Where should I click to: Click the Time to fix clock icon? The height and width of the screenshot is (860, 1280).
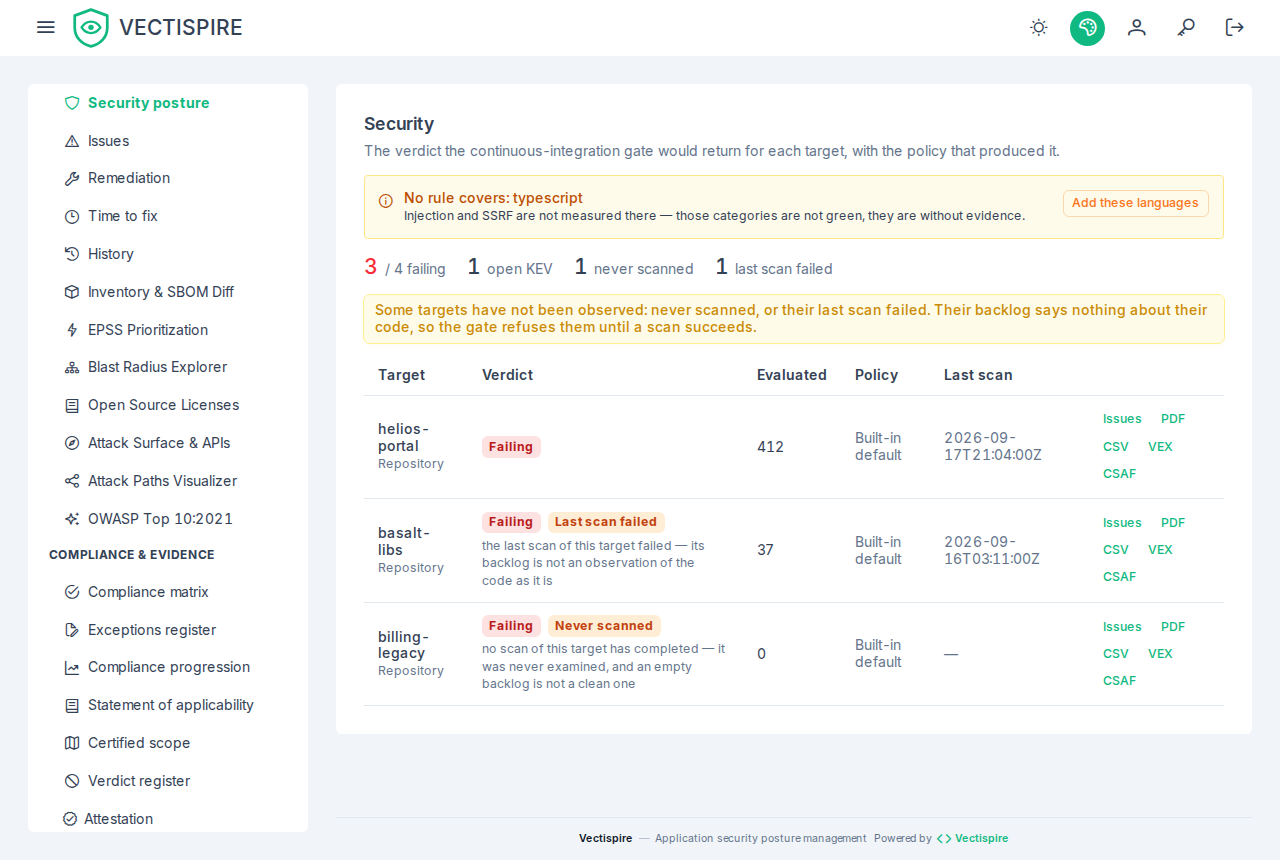point(72,217)
